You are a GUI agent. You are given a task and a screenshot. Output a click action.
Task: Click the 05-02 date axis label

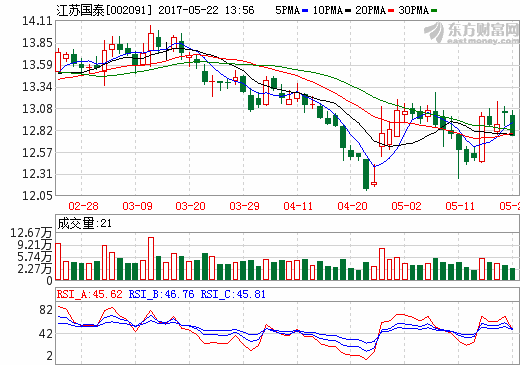click(406, 206)
